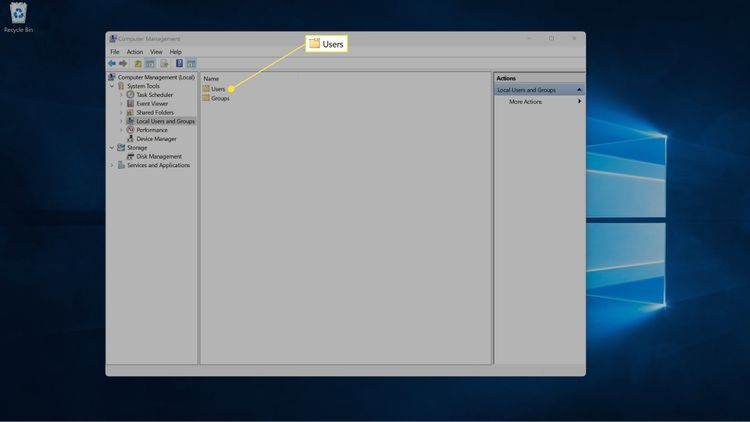Open Device Manager from the tree
Image resolution: width=750 pixels, height=422 pixels.
pyautogui.click(x=156, y=139)
